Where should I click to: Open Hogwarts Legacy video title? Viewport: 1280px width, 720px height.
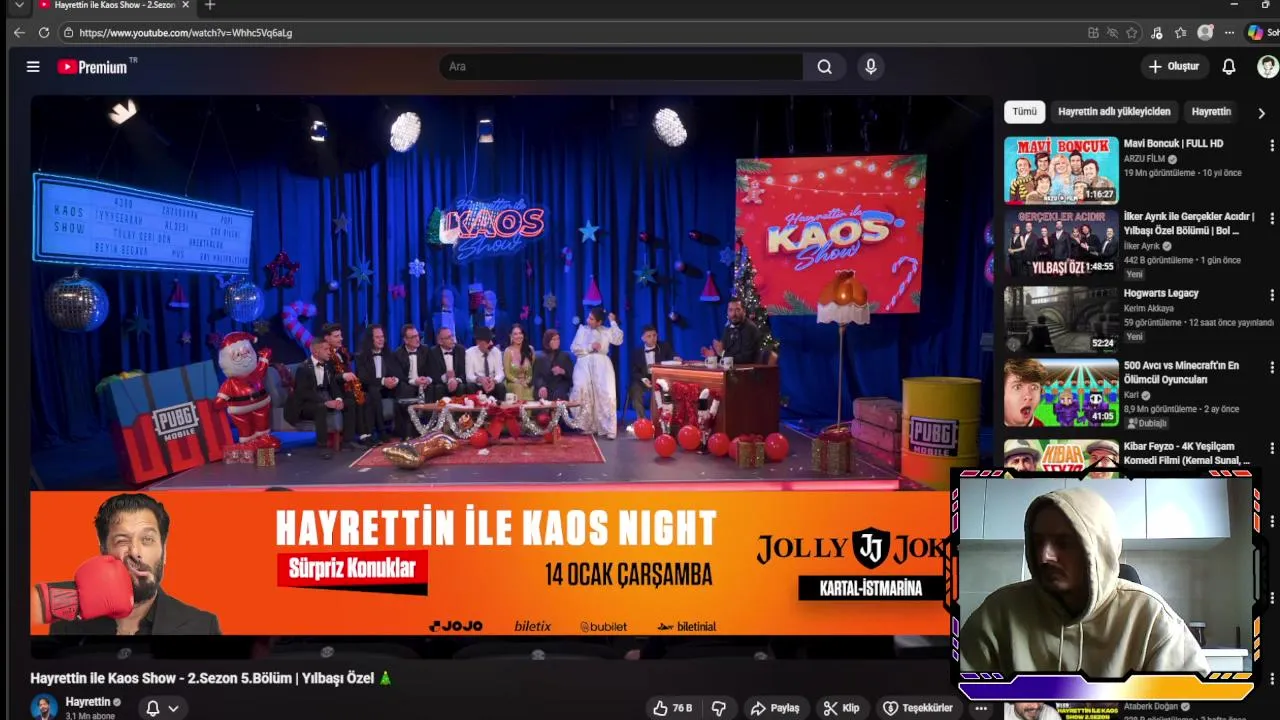point(1161,294)
